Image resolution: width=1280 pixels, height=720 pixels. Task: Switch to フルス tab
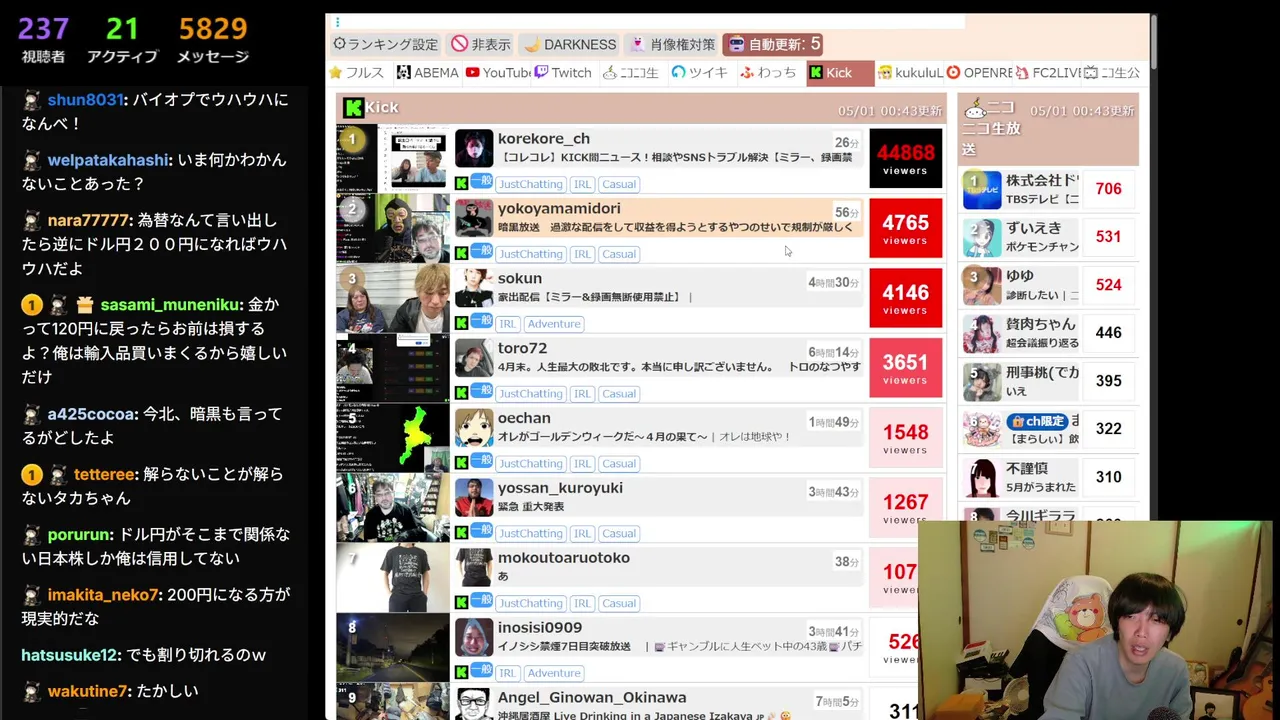(x=356, y=73)
